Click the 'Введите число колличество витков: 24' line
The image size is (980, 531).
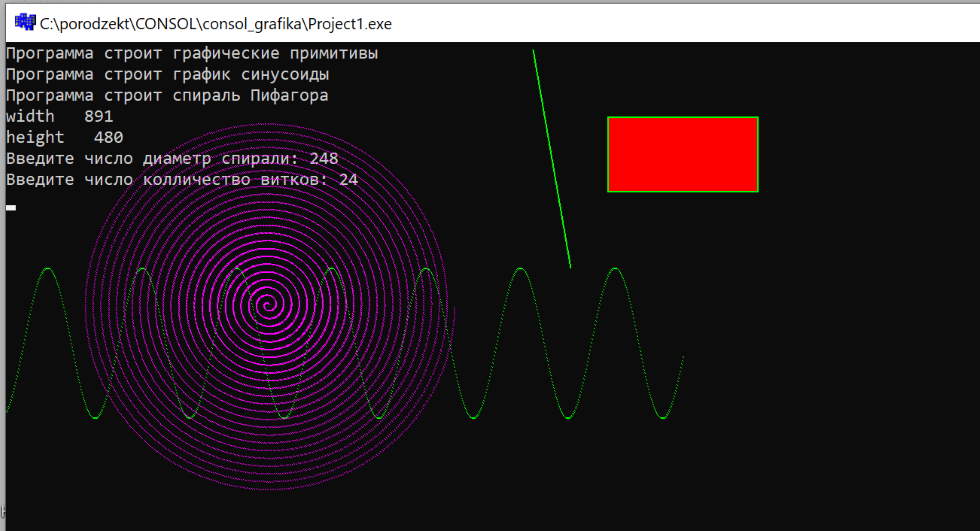[182, 180]
